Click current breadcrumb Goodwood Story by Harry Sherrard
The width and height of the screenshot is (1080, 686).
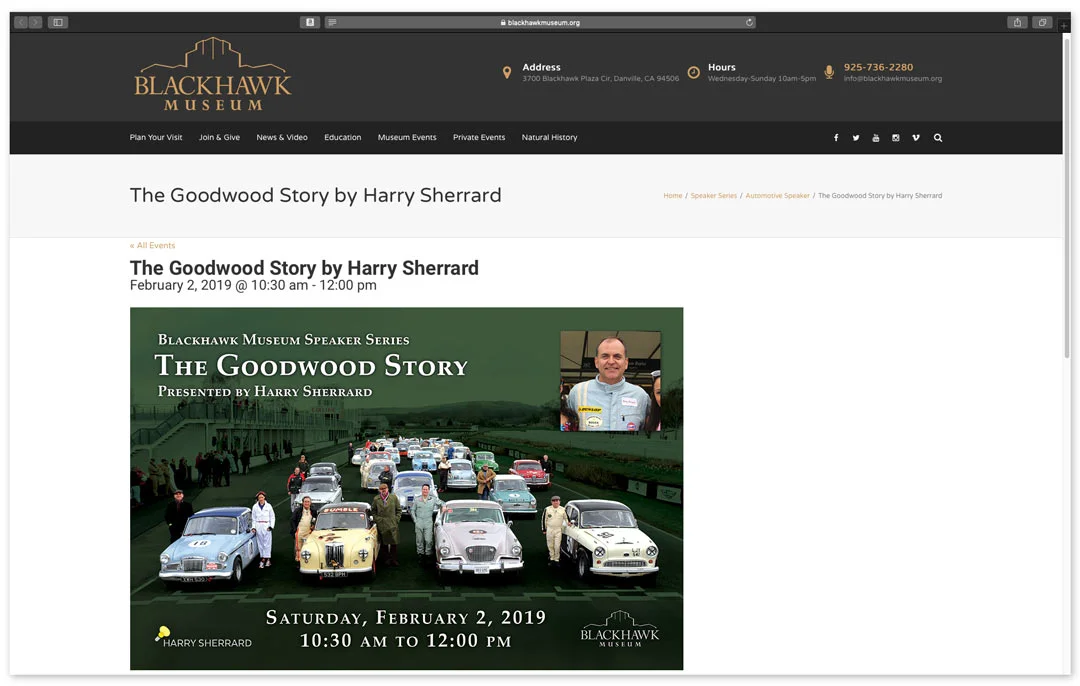point(880,196)
